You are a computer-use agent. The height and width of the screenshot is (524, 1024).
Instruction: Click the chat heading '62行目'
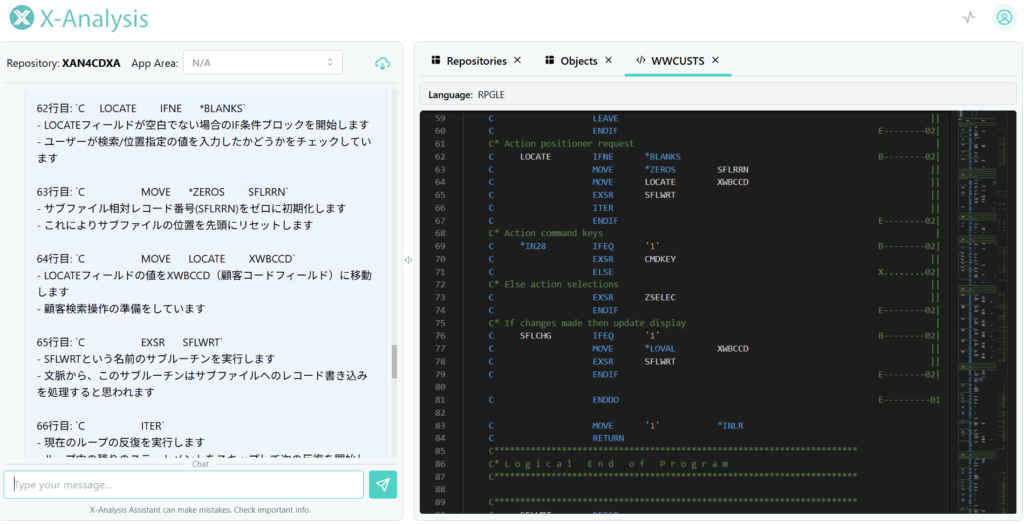pos(54,108)
